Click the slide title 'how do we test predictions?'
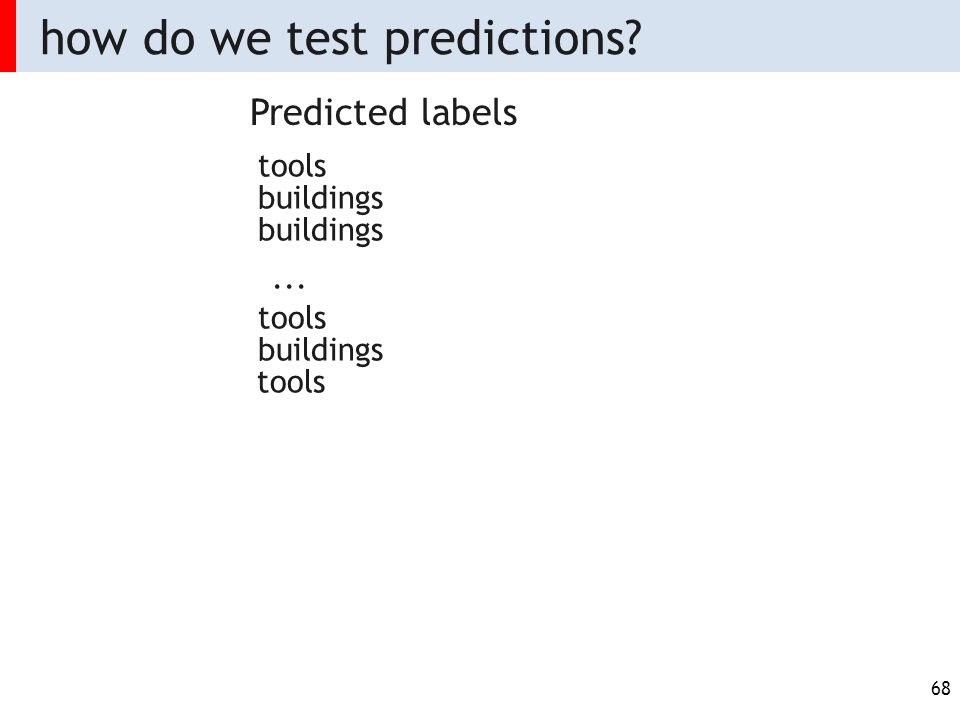The height and width of the screenshot is (720, 960). [340, 39]
